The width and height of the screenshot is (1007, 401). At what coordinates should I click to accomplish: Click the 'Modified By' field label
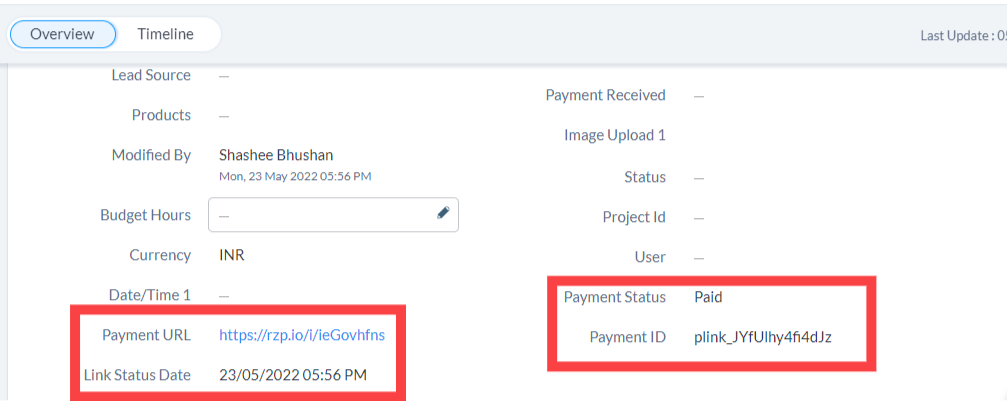pyautogui.click(x=152, y=155)
